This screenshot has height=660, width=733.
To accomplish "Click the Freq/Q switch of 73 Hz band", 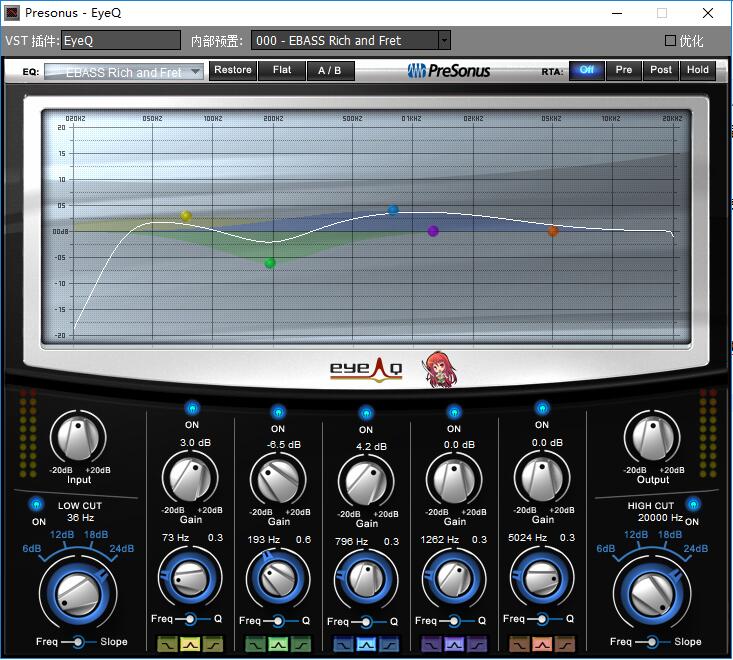I will [x=190, y=619].
